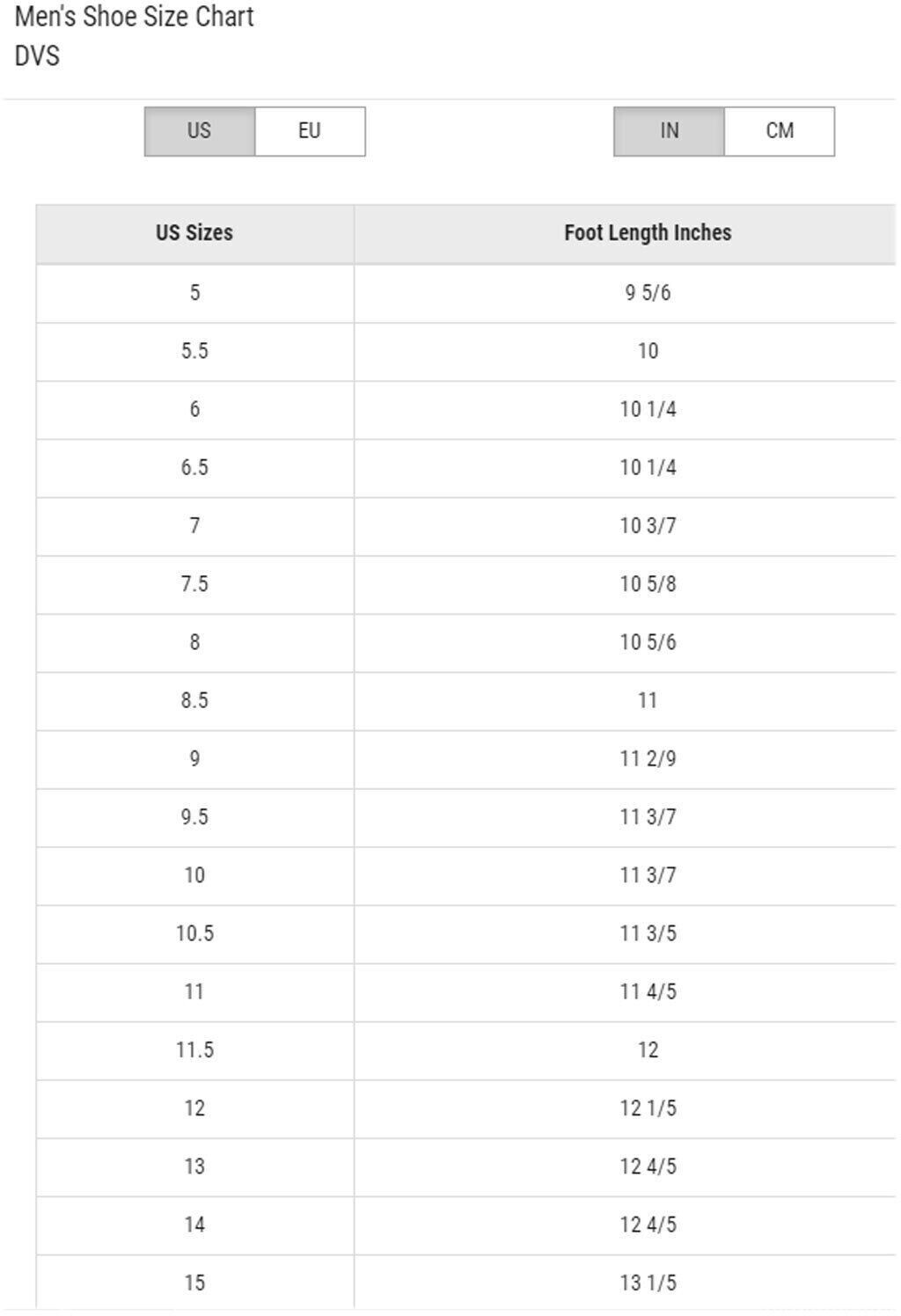This screenshot has height=1316, width=901.
Task: Click the 10 5/8 foot length value
Action: click(648, 584)
